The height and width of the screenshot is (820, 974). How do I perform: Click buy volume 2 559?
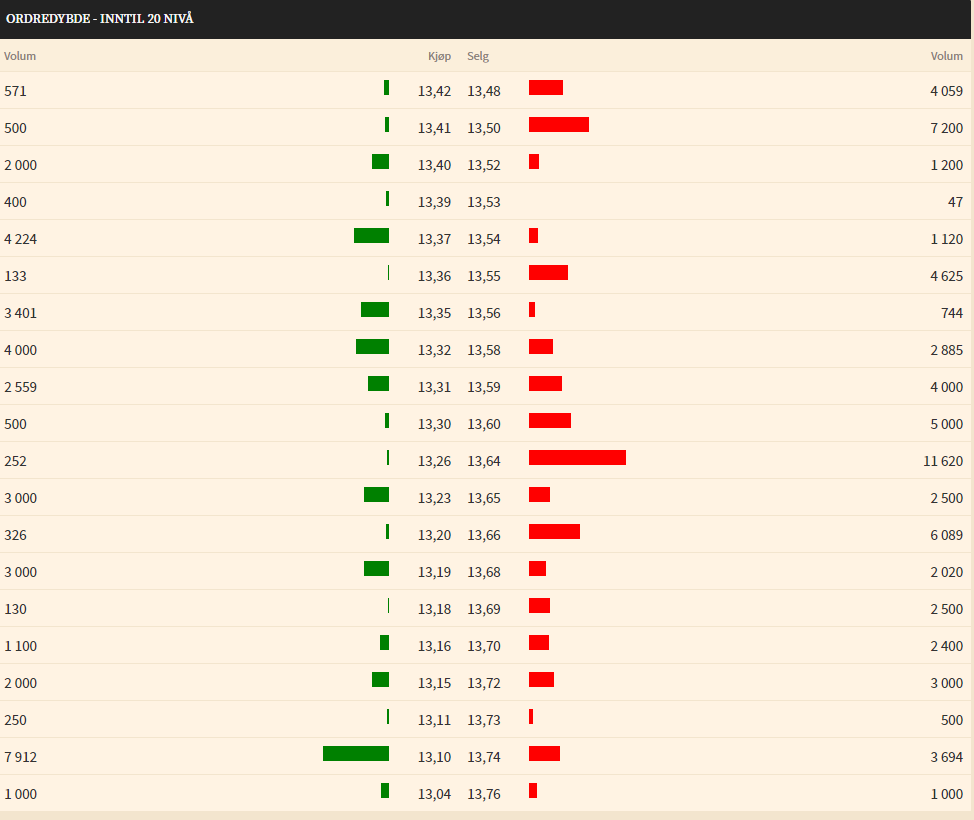click(x=20, y=387)
